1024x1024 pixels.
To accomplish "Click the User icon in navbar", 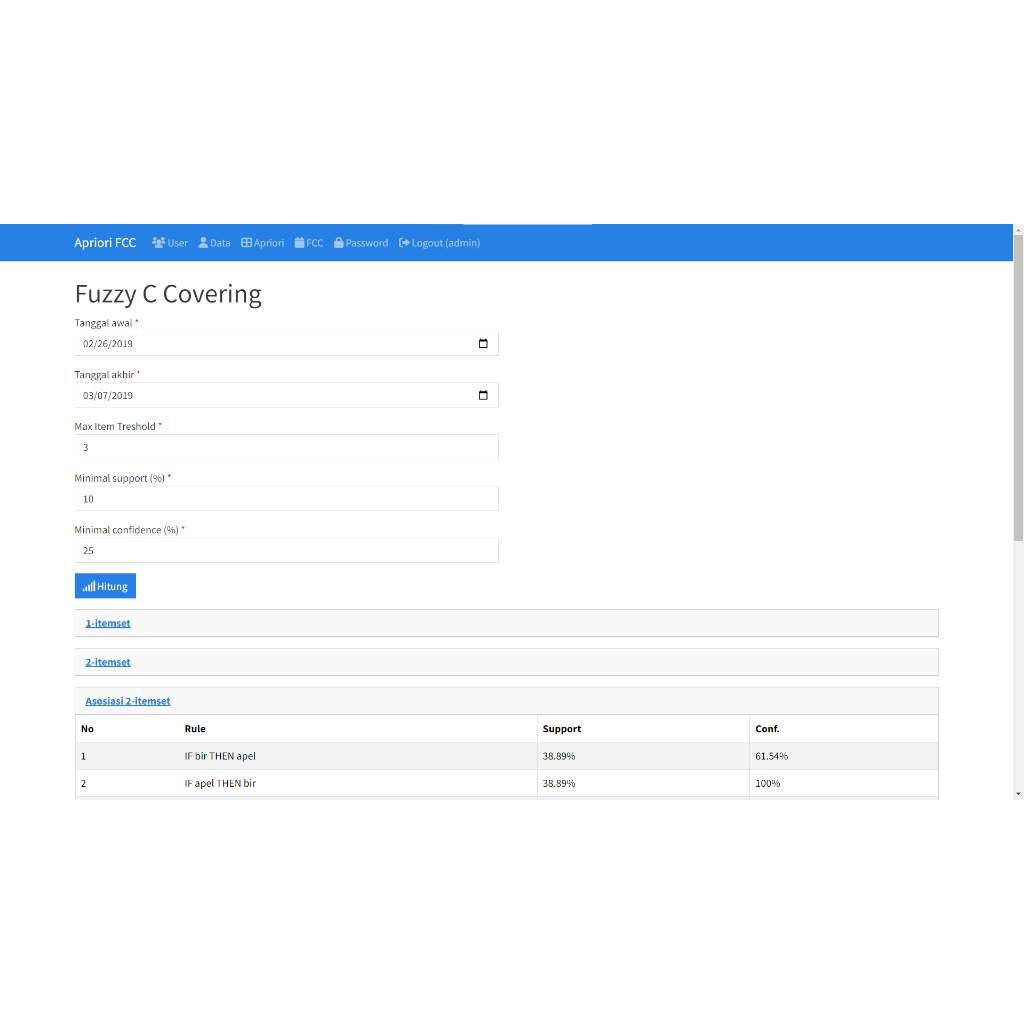I will click(x=159, y=243).
